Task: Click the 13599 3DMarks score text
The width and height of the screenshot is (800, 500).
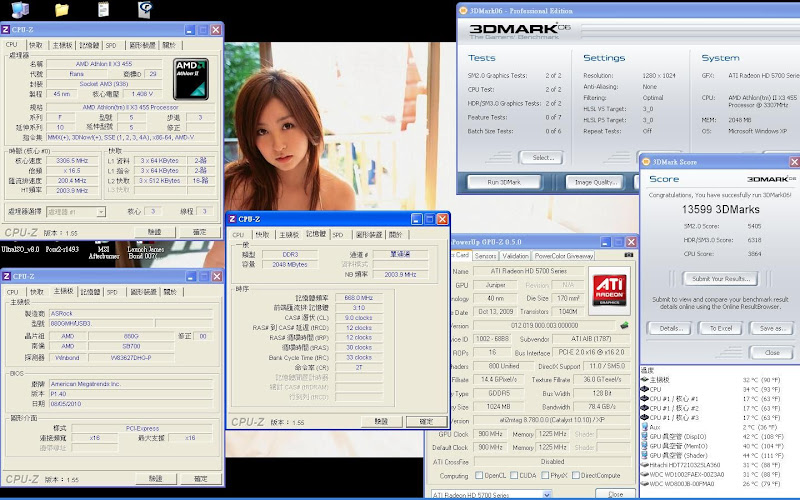Action: point(720,210)
